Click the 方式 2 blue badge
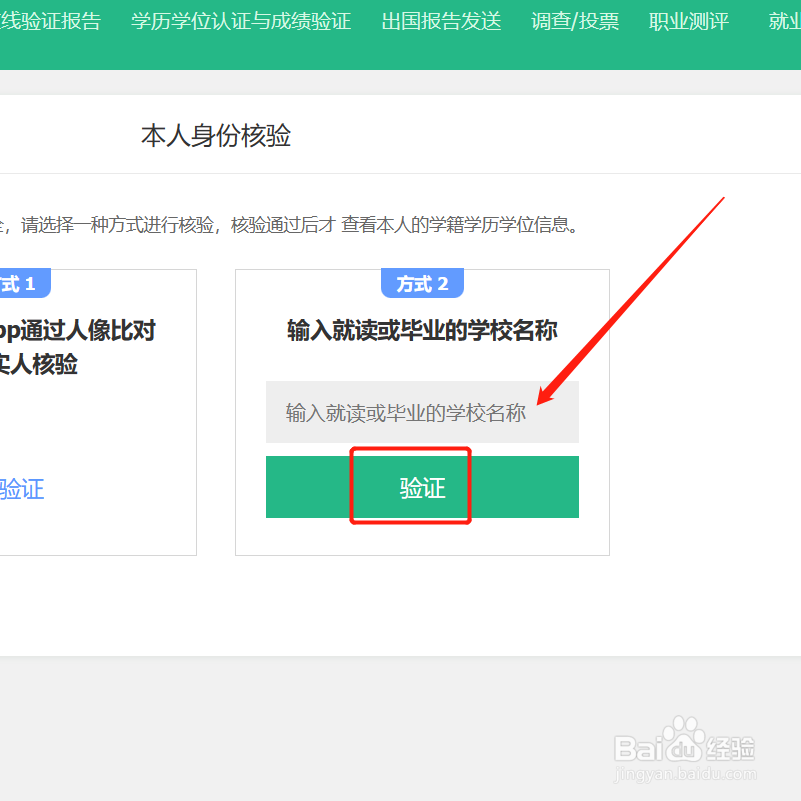Image resolution: width=801 pixels, height=801 pixels. 422,283
